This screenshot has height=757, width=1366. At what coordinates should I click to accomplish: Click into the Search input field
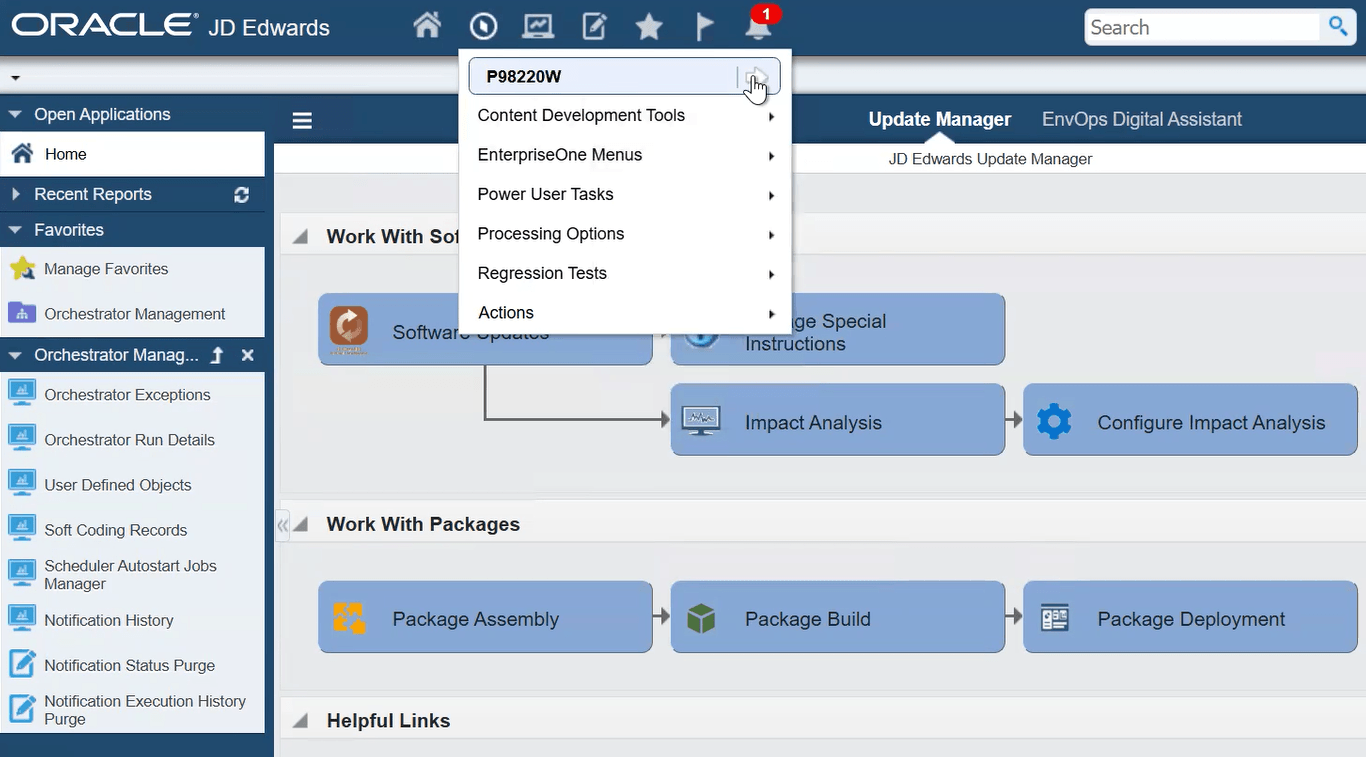1203,27
